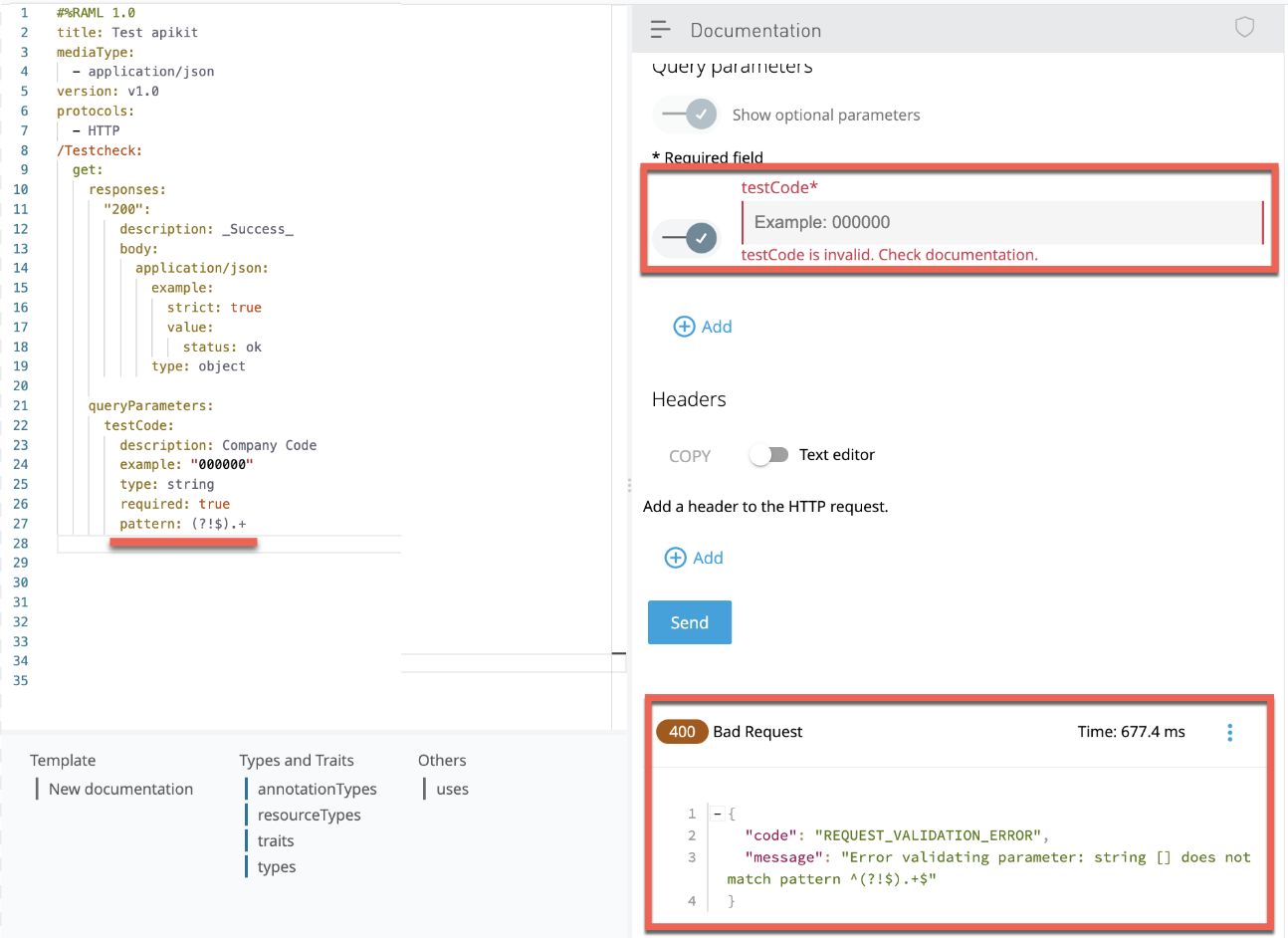The width and height of the screenshot is (1288, 938).
Task: Insert the traits snippet from Types and Traits
Action: pos(275,840)
